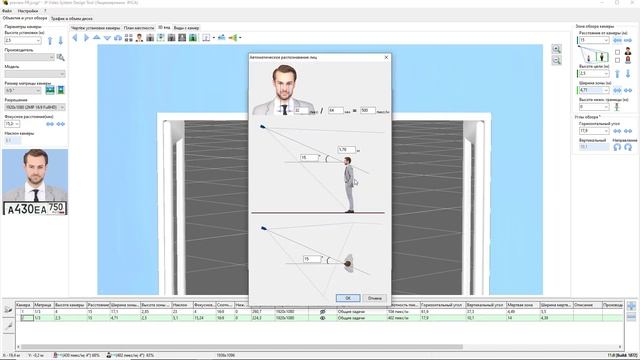Viewport: 640px width, 360px height.
Task: Close the face recognition dialog with the X
Action: [x=386, y=58]
